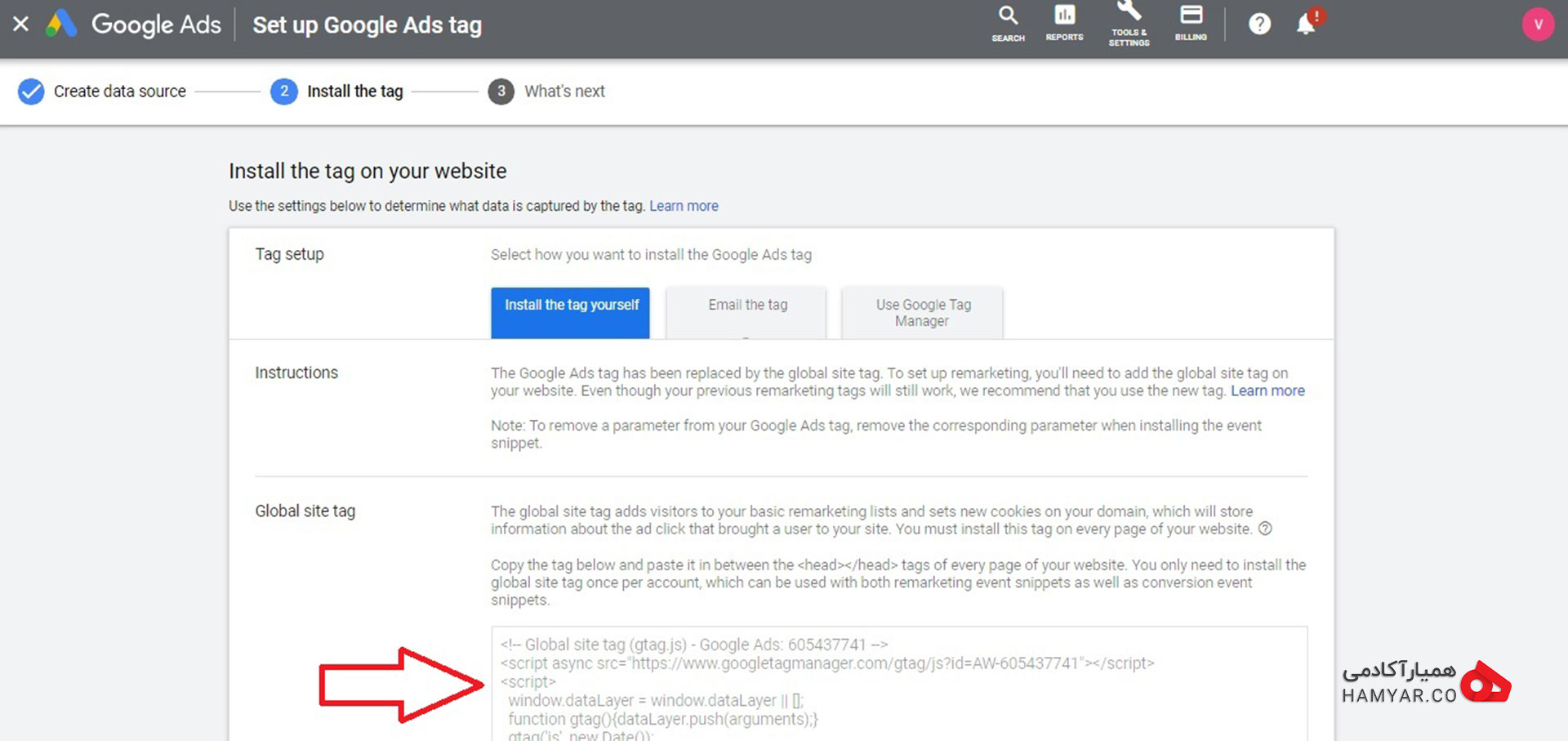Screen dimensions: 1568x741
Task: Click inside the global site tag code box
Action: (x=899, y=684)
